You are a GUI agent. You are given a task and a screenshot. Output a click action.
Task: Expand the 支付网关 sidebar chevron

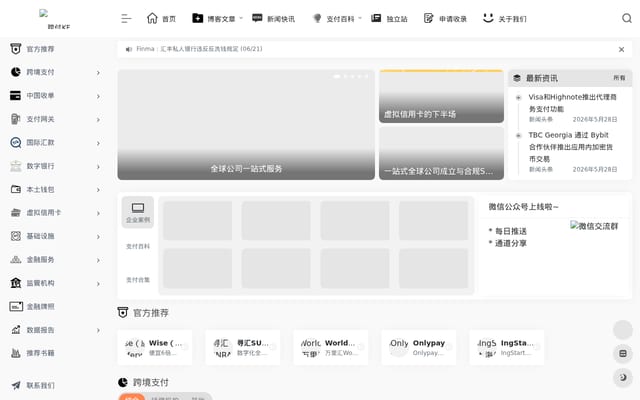98,120
